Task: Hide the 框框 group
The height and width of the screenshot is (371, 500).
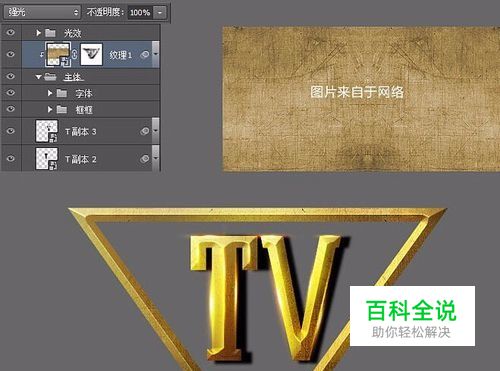Action: [11, 109]
